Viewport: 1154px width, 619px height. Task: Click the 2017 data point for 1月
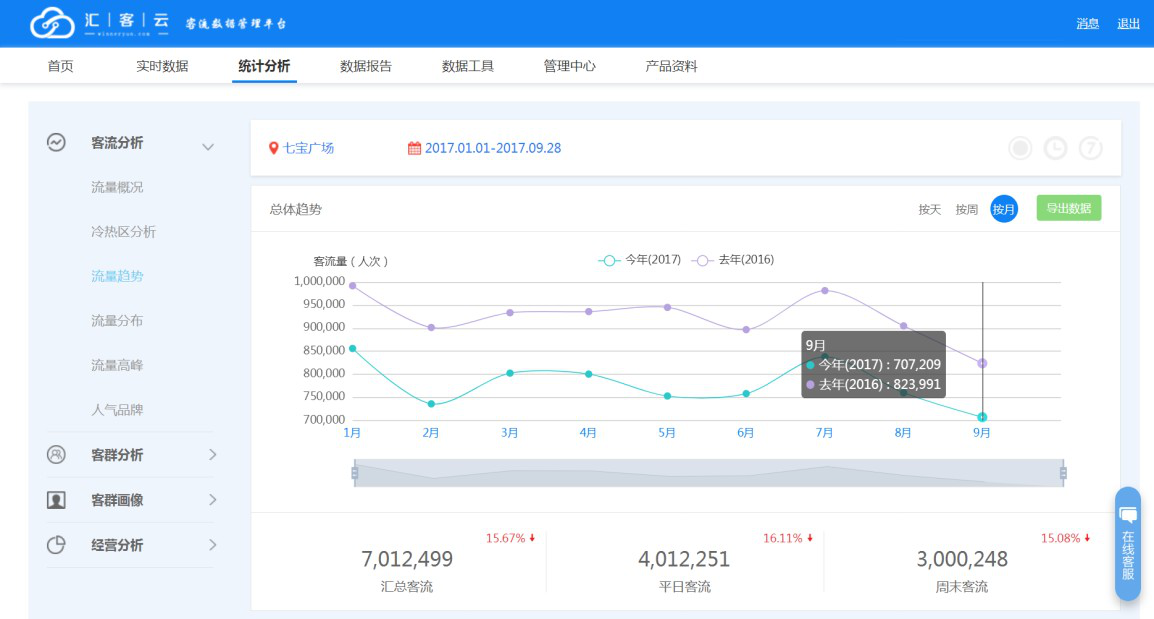click(353, 349)
